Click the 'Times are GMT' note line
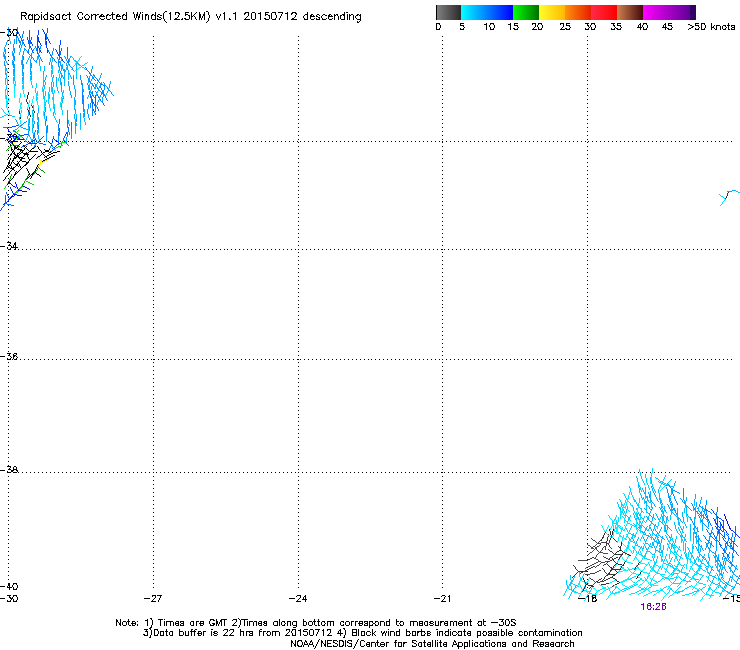Screen dimensions: 740x650 [316, 623]
